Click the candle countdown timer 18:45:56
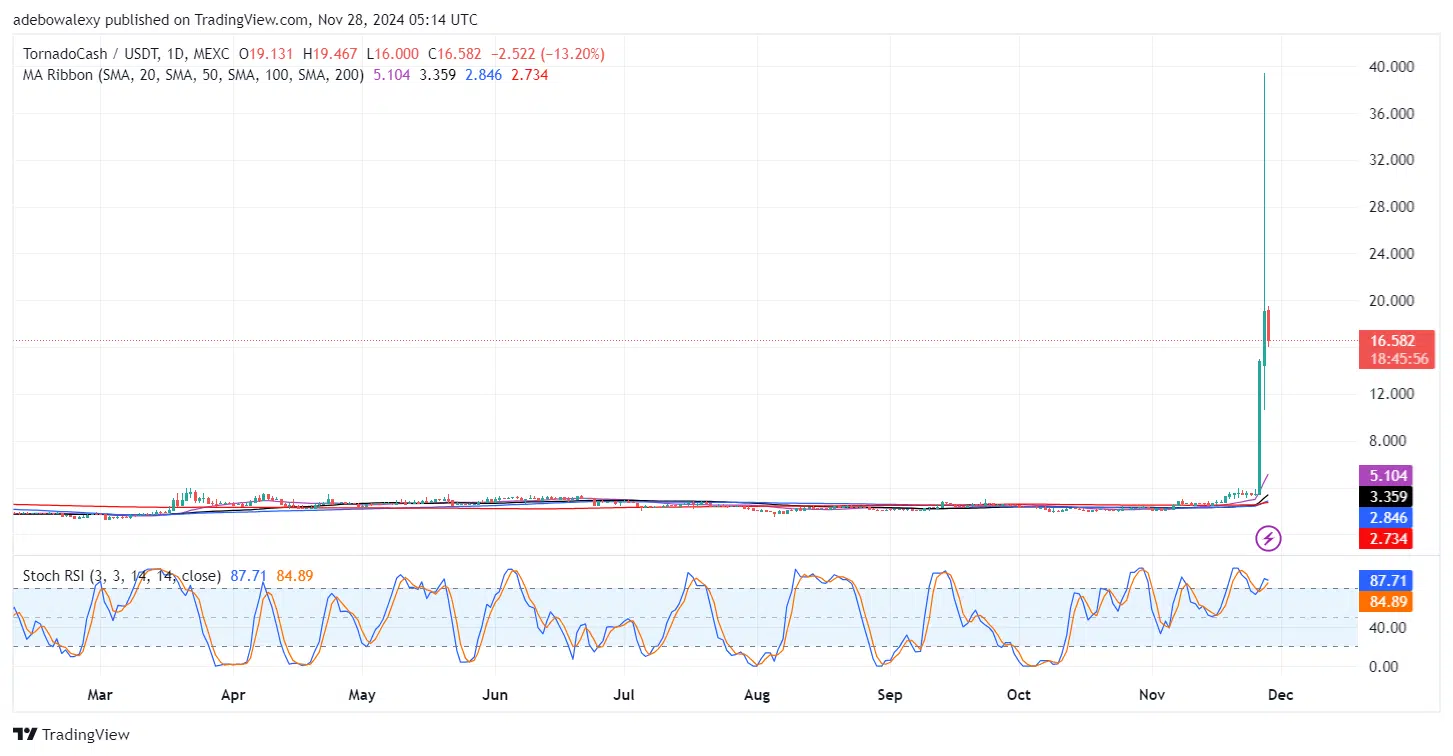Screen dimensions: 1453x756 1395,358
